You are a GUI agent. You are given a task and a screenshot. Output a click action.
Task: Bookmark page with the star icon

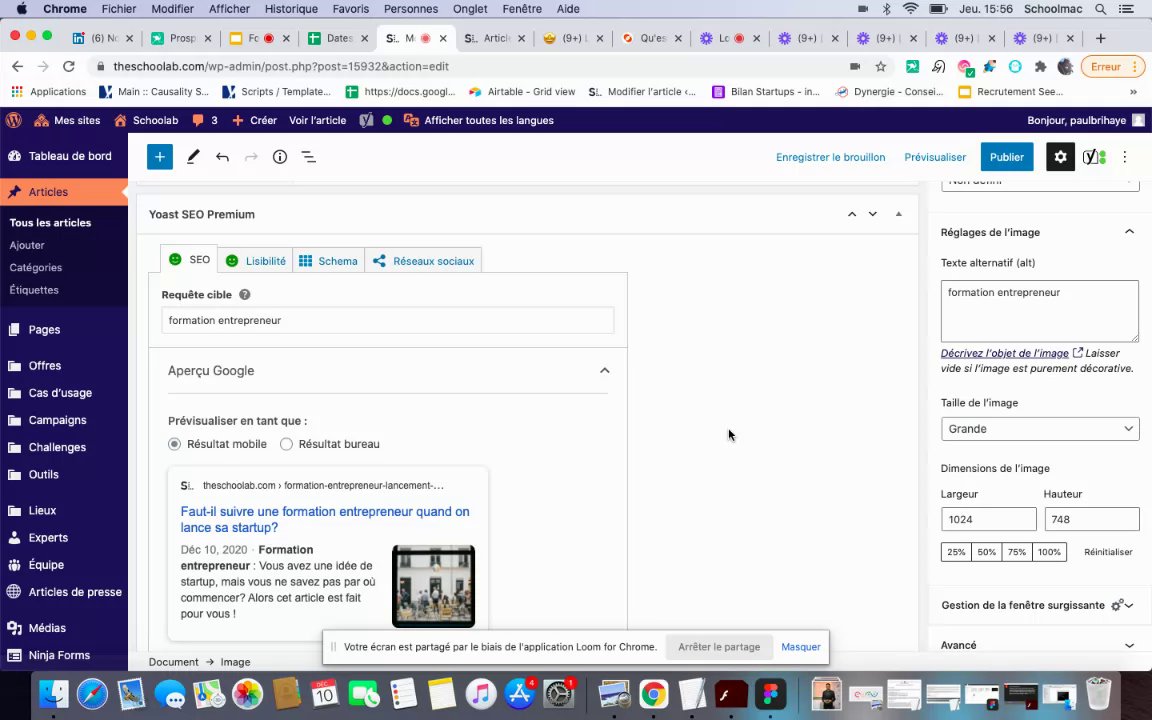coord(880,67)
